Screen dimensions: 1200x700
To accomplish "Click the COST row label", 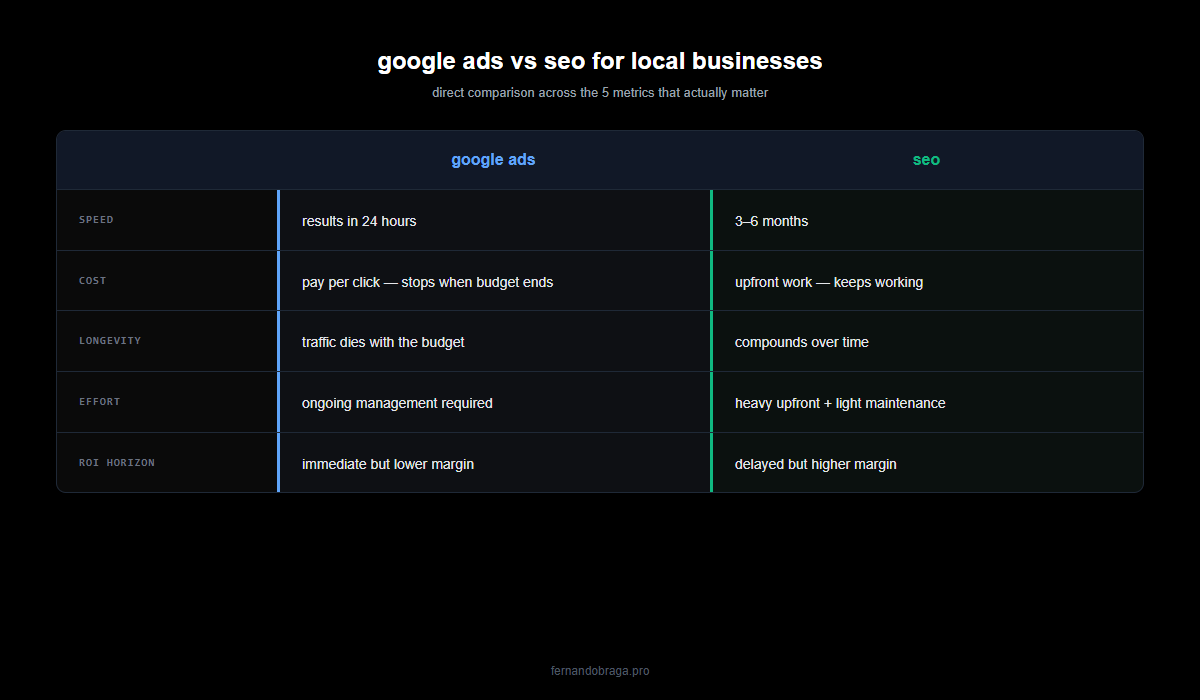I will pyautogui.click(x=93, y=281).
